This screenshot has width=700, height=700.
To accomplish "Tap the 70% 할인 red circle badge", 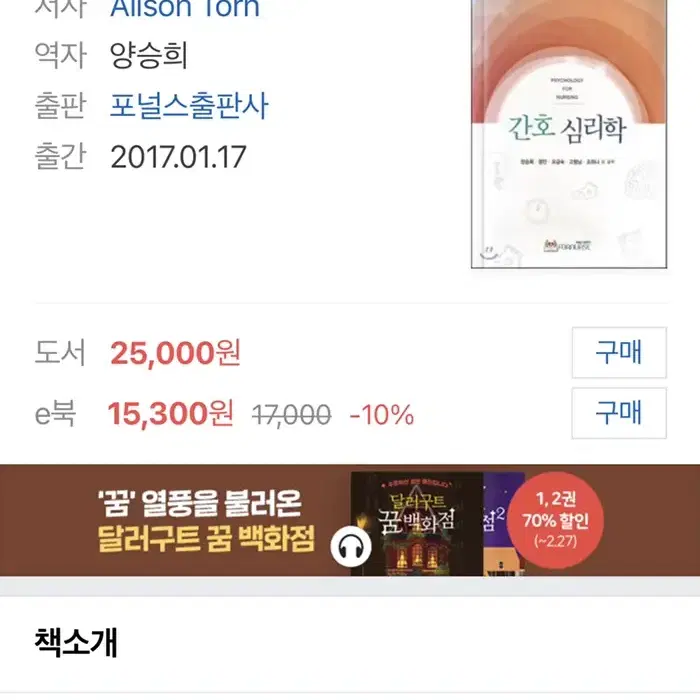I will tap(555, 520).
